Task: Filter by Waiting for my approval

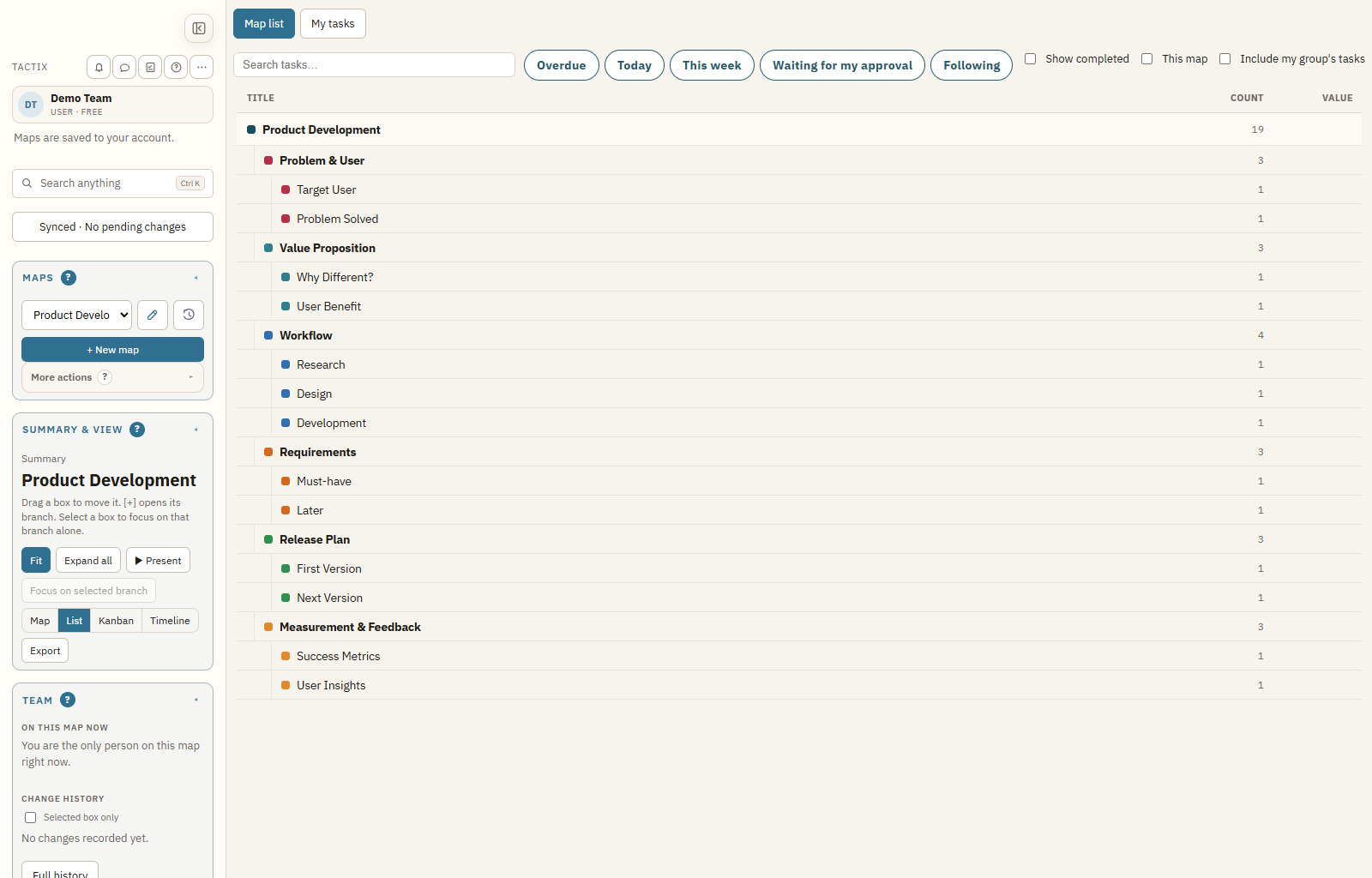Action: pyautogui.click(x=842, y=65)
